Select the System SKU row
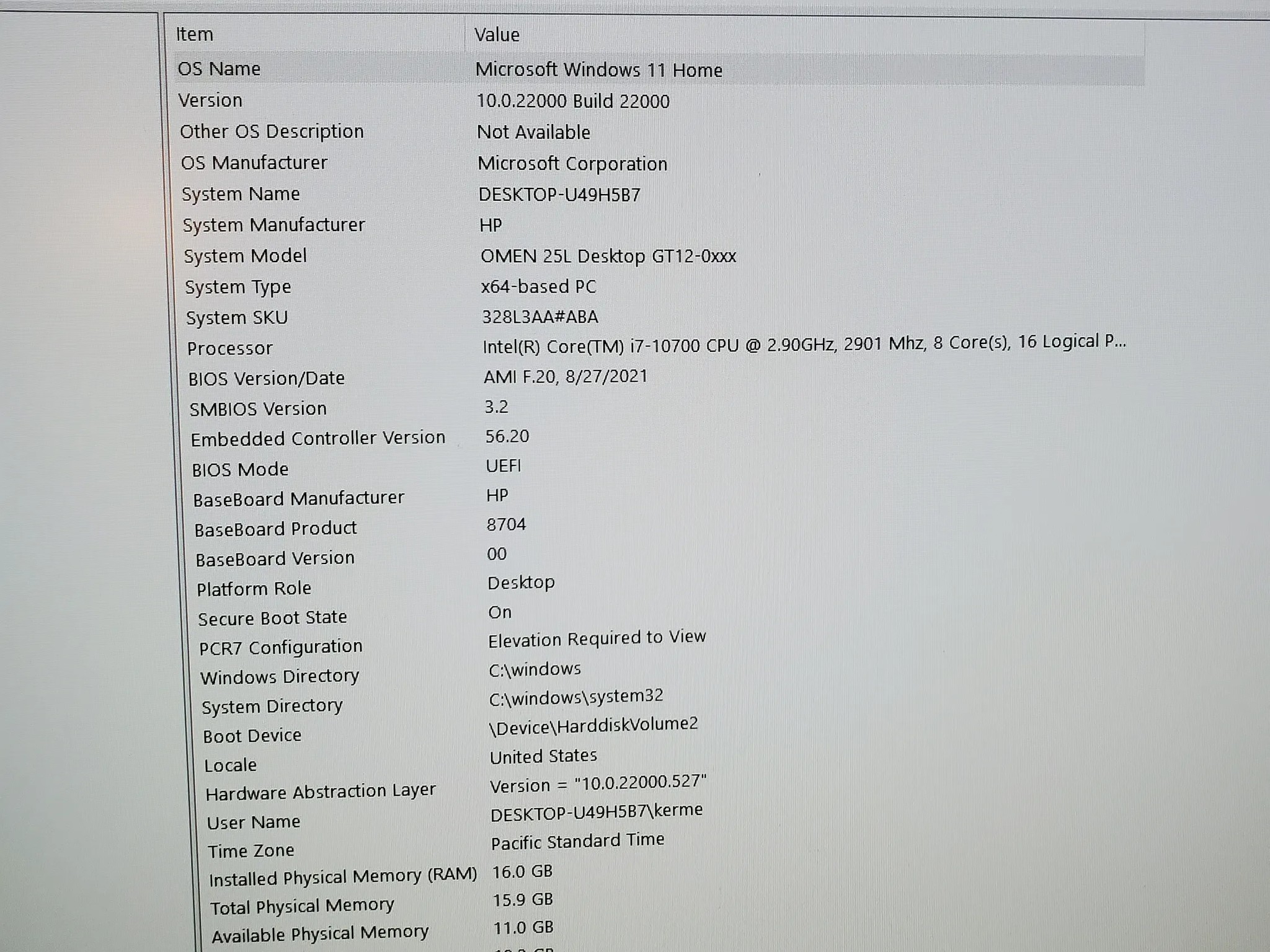 pyautogui.click(x=237, y=317)
